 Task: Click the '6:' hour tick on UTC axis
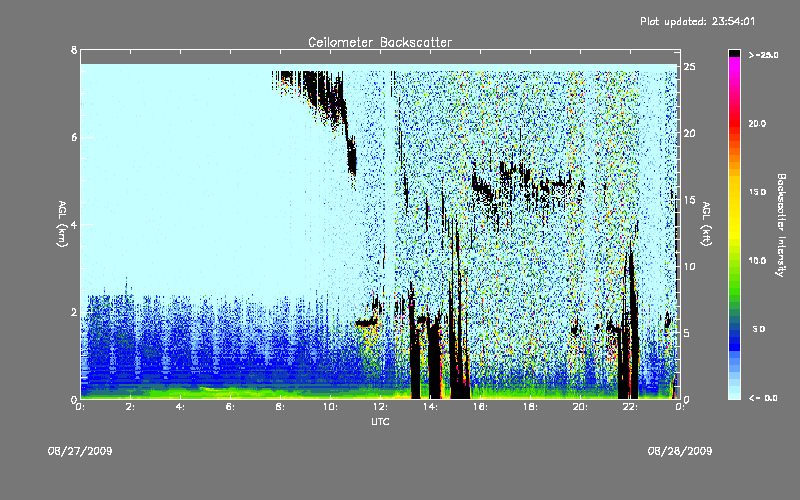click(x=231, y=407)
